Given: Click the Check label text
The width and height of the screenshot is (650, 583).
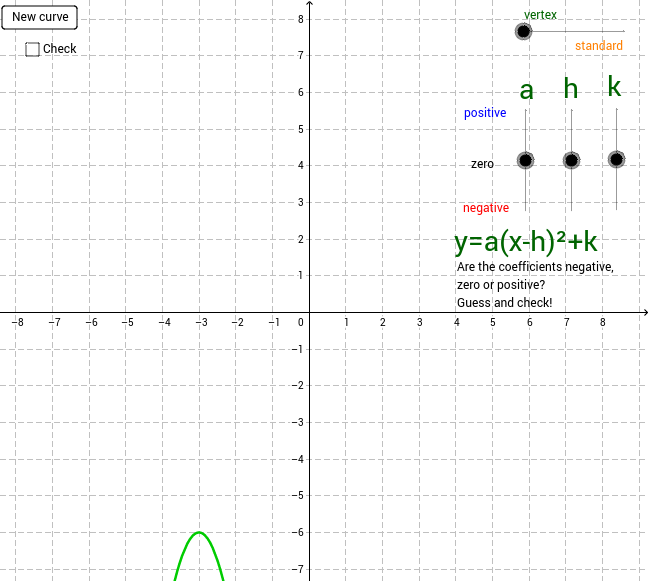Looking at the screenshot, I should coord(60,49).
